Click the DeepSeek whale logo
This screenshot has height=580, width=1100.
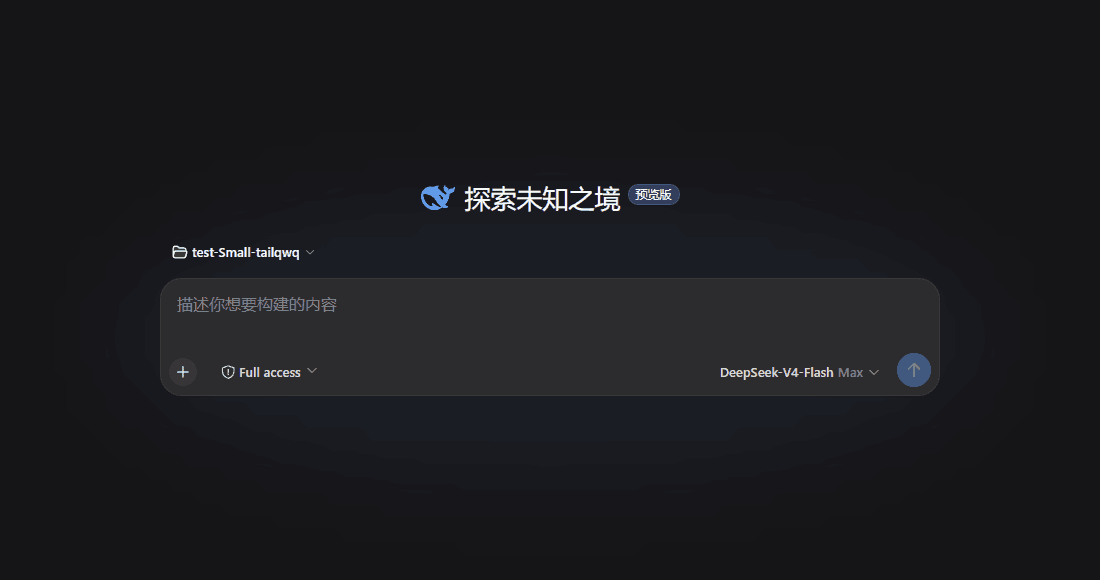[438, 198]
